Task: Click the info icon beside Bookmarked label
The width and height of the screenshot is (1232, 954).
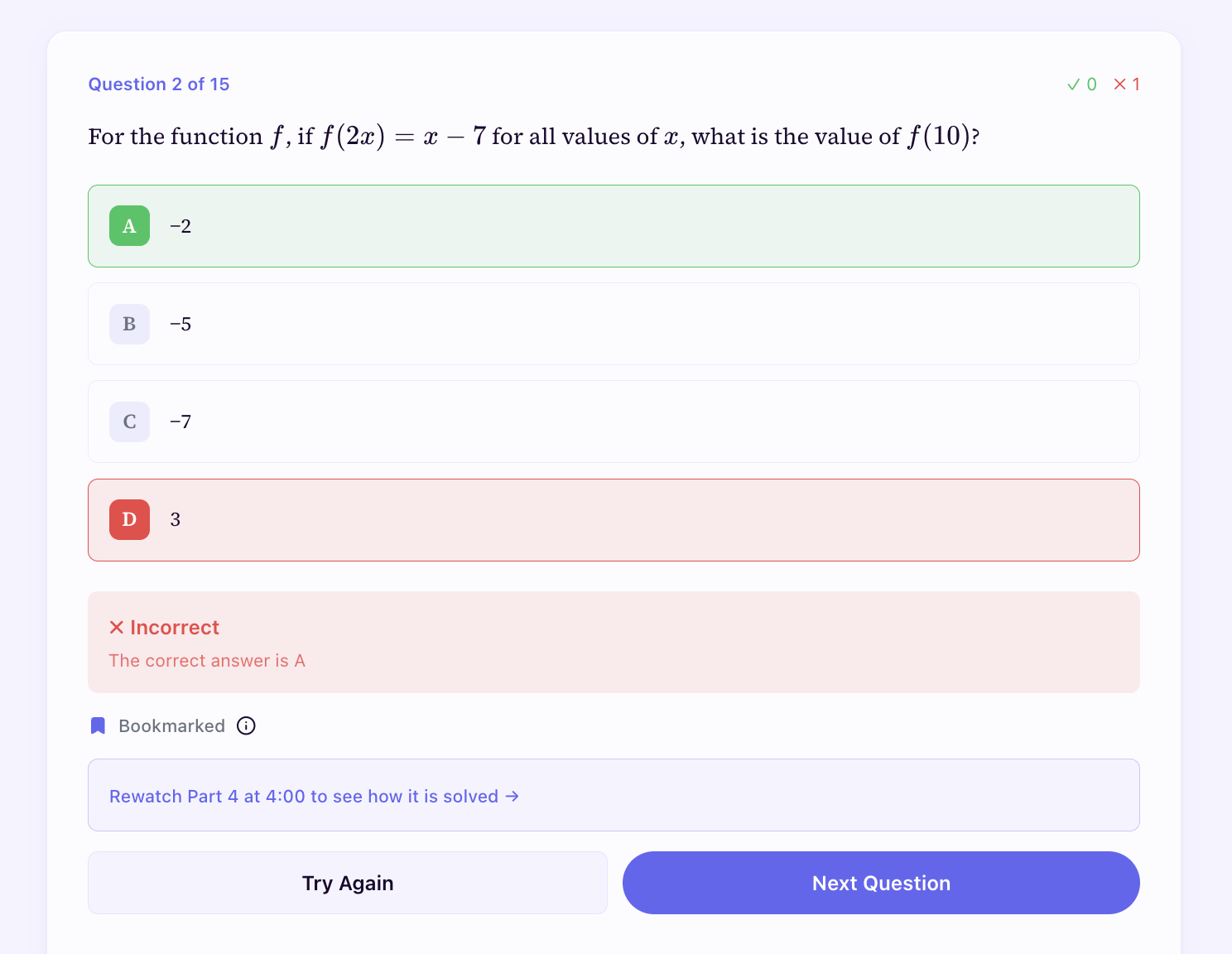Action: [246, 725]
